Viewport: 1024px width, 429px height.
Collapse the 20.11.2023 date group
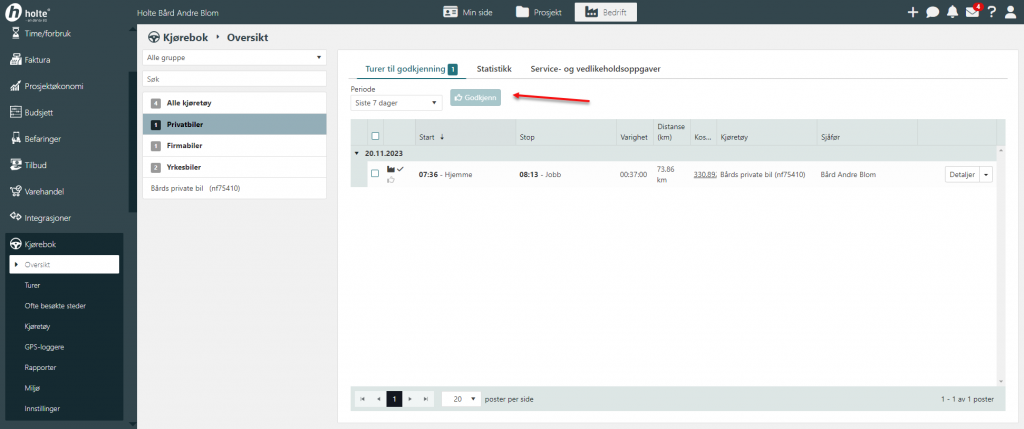(x=358, y=153)
